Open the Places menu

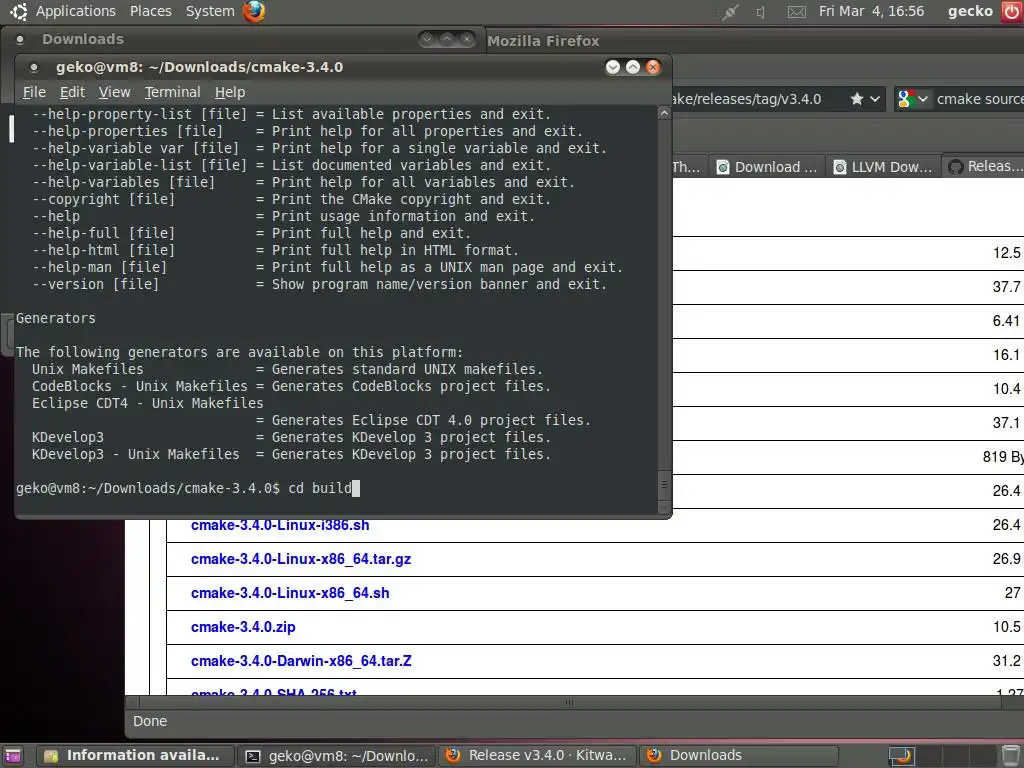(151, 11)
